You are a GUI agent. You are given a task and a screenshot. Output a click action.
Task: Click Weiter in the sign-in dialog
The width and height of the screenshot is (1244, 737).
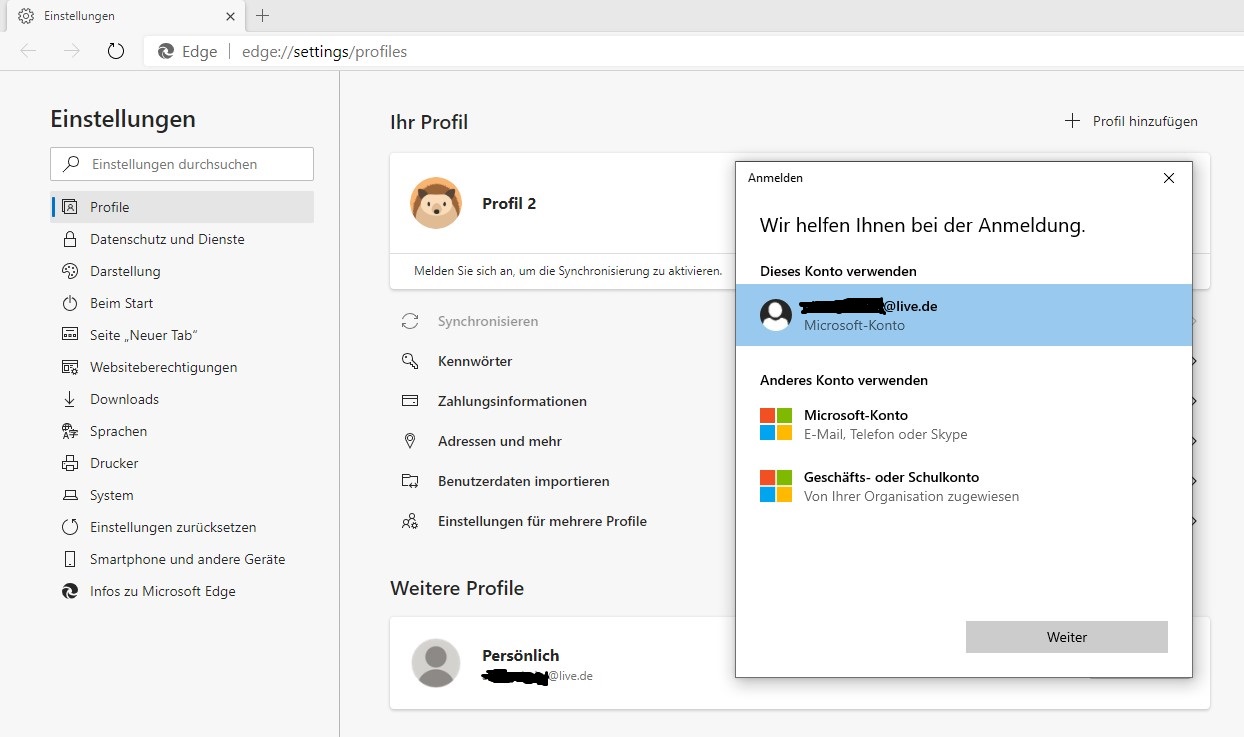point(1067,637)
